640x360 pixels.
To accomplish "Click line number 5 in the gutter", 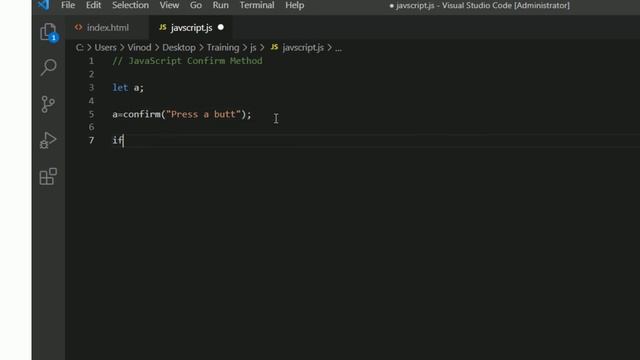I will click(x=91, y=114).
